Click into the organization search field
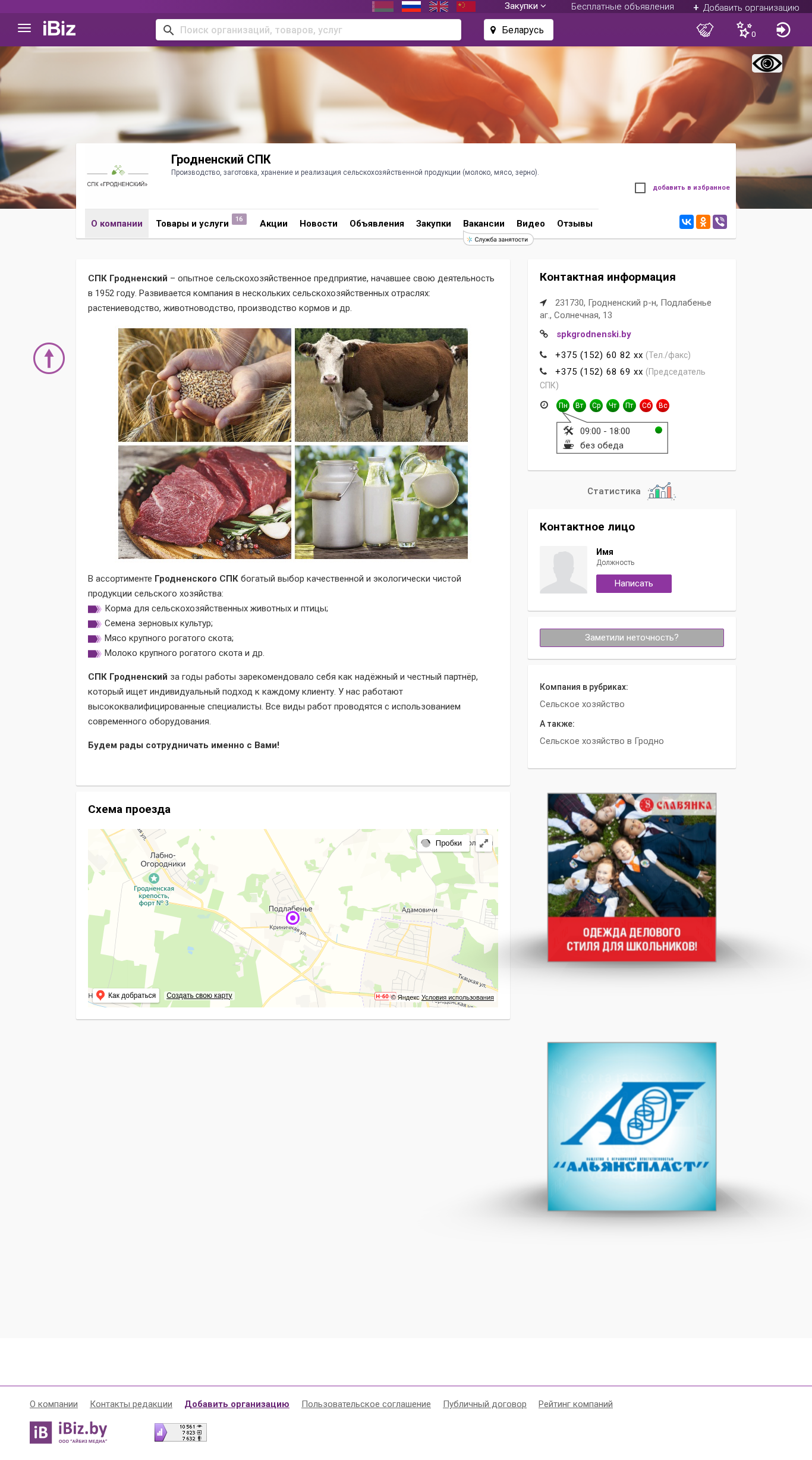 309,30
